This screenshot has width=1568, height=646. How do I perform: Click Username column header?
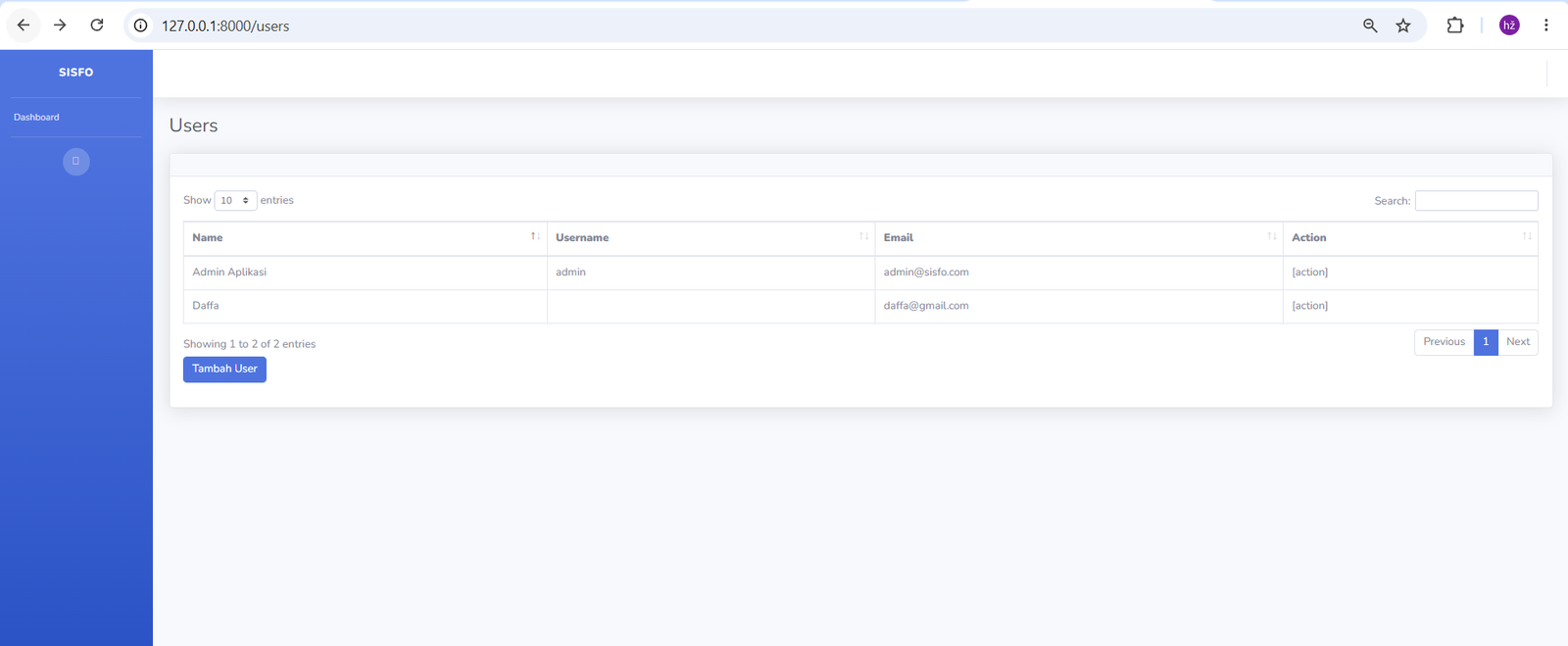click(x=710, y=238)
